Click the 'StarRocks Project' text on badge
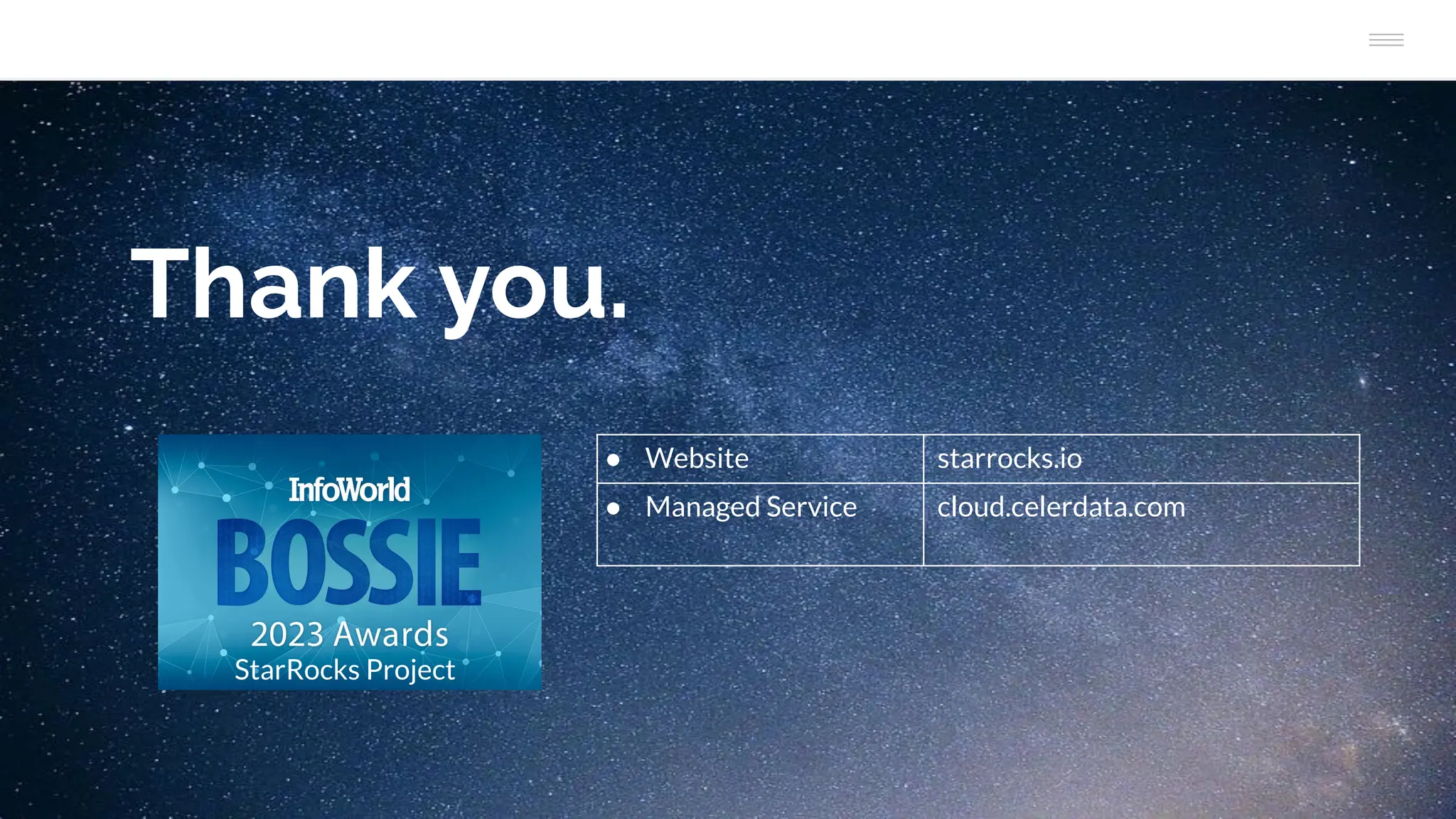The width and height of the screenshot is (1456, 819). (x=345, y=670)
